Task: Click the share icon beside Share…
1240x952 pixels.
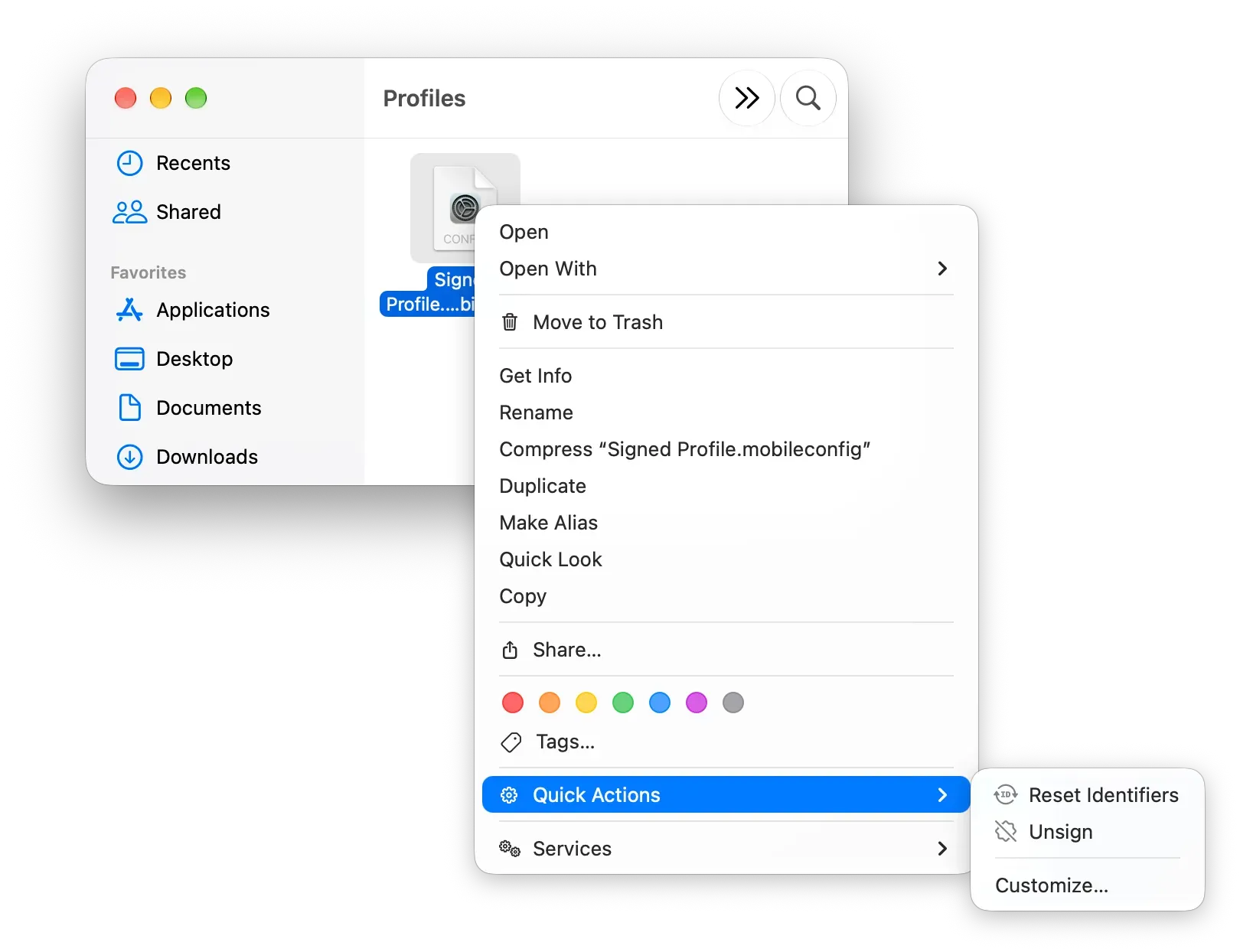Action: click(x=510, y=650)
